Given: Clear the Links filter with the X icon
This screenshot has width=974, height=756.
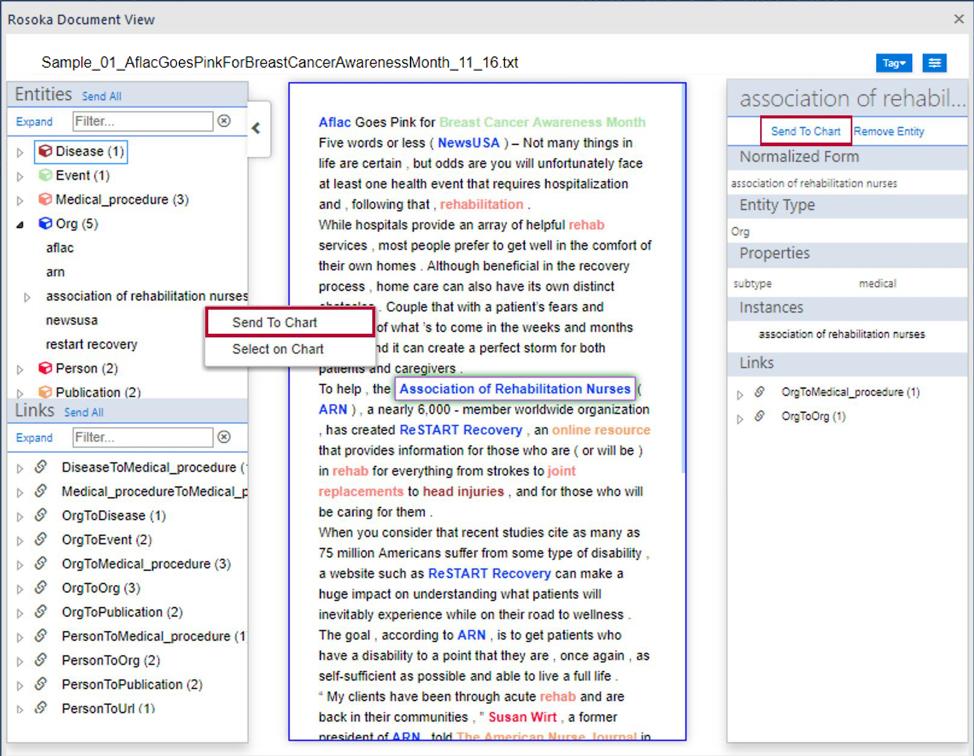Looking at the screenshot, I should coord(224,437).
